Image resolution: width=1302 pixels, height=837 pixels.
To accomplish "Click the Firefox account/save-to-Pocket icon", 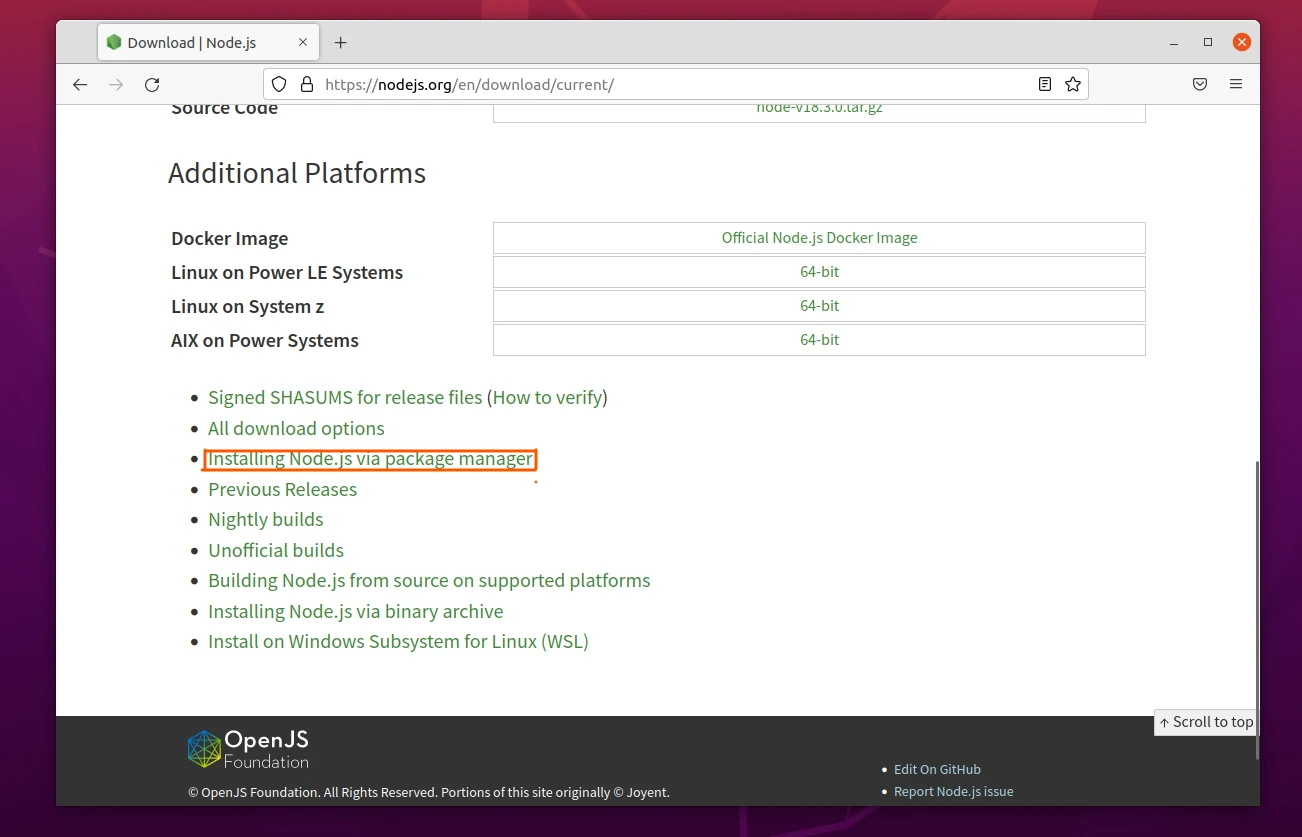I will click(1200, 84).
